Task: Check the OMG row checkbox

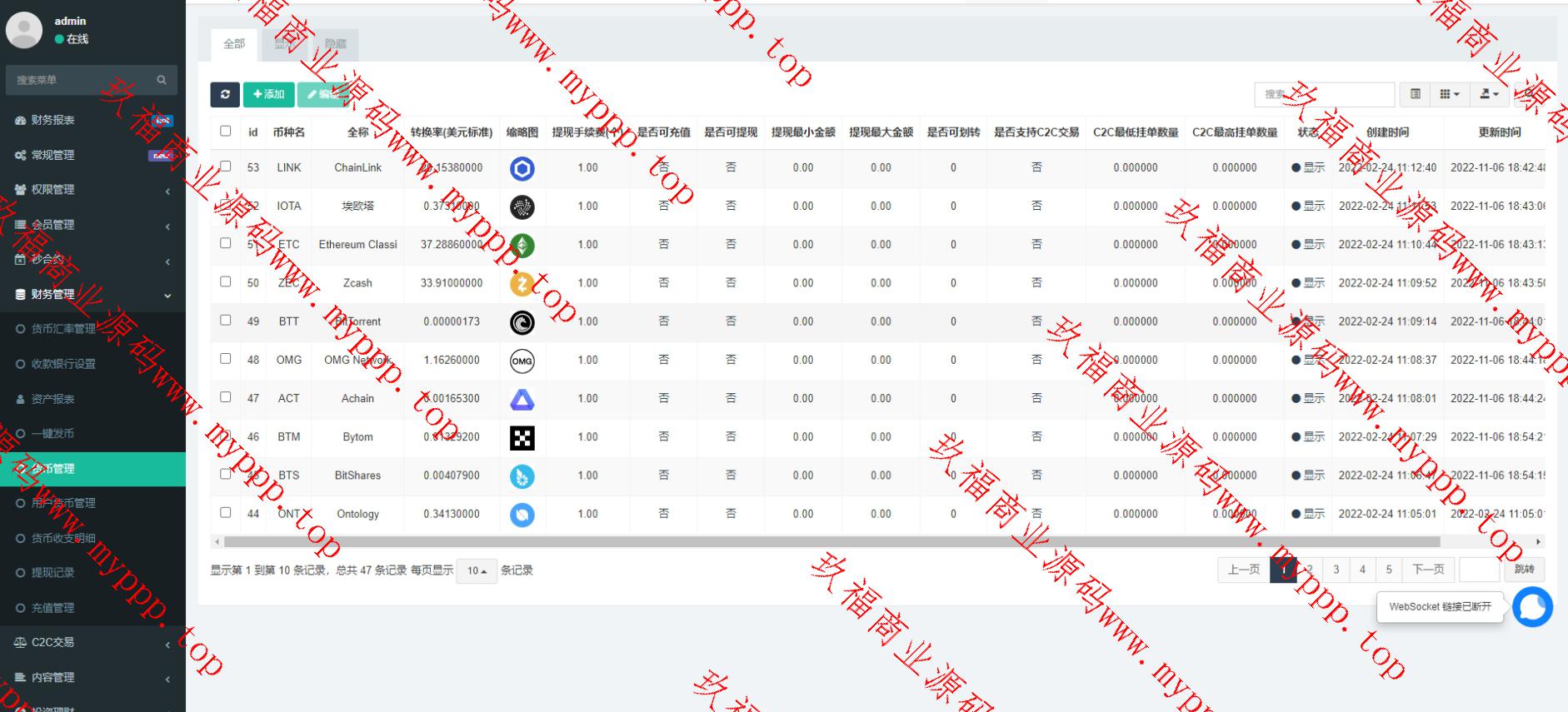Action: 225,359
